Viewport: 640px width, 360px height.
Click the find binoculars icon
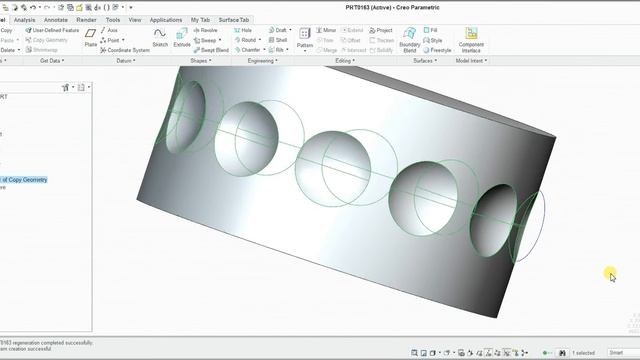click(562, 353)
